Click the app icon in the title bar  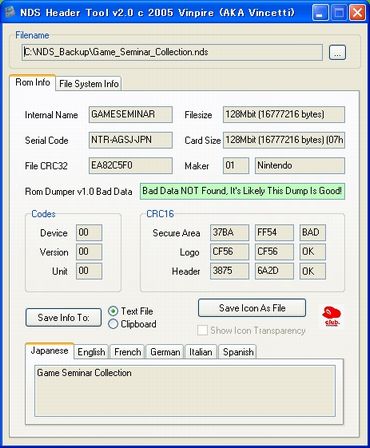pyautogui.click(x=10, y=13)
